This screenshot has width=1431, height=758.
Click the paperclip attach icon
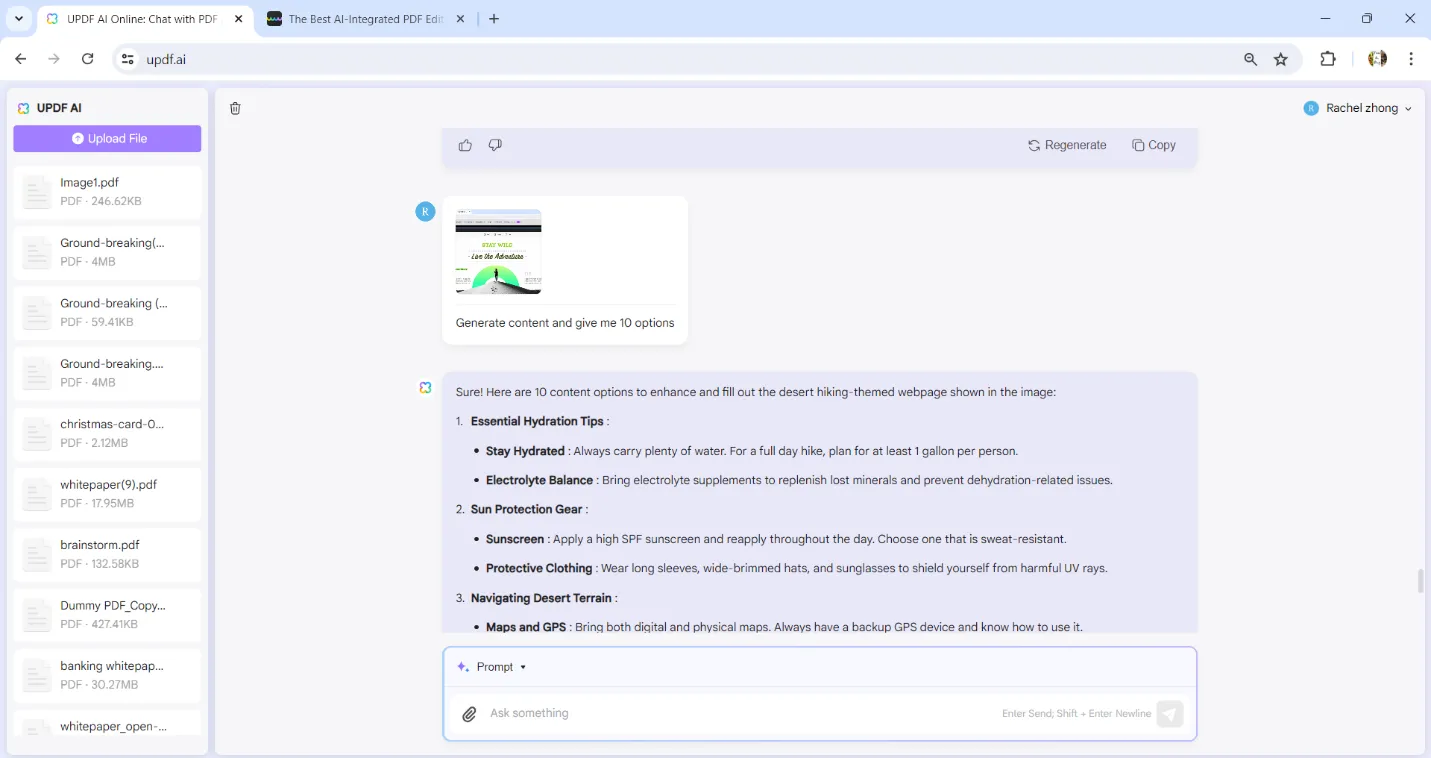[469, 714]
